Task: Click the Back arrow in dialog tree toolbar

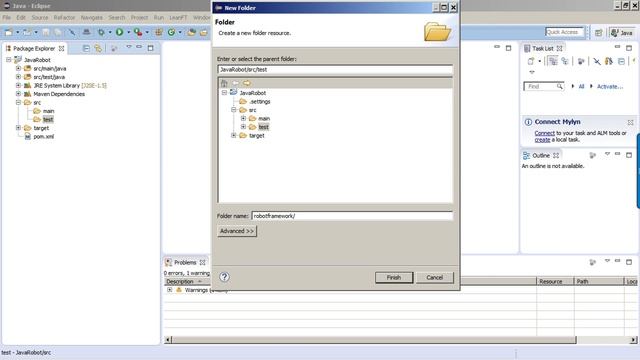Action: 236,83
